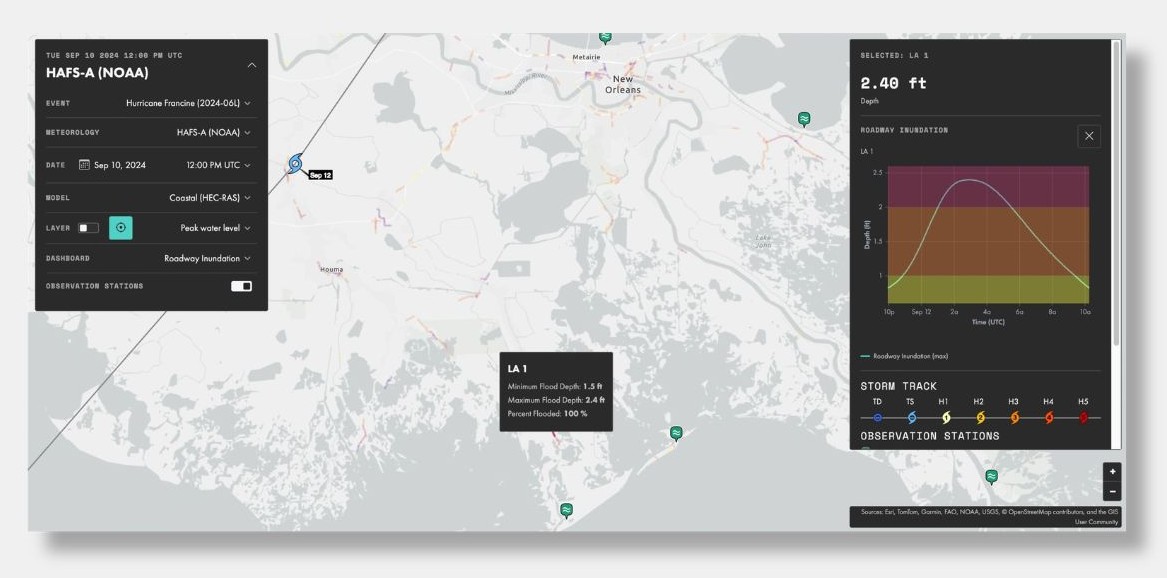Click the TS tropical storm legend icon
The height and width of the screenshot is (578, 1167).
[912, 418]
